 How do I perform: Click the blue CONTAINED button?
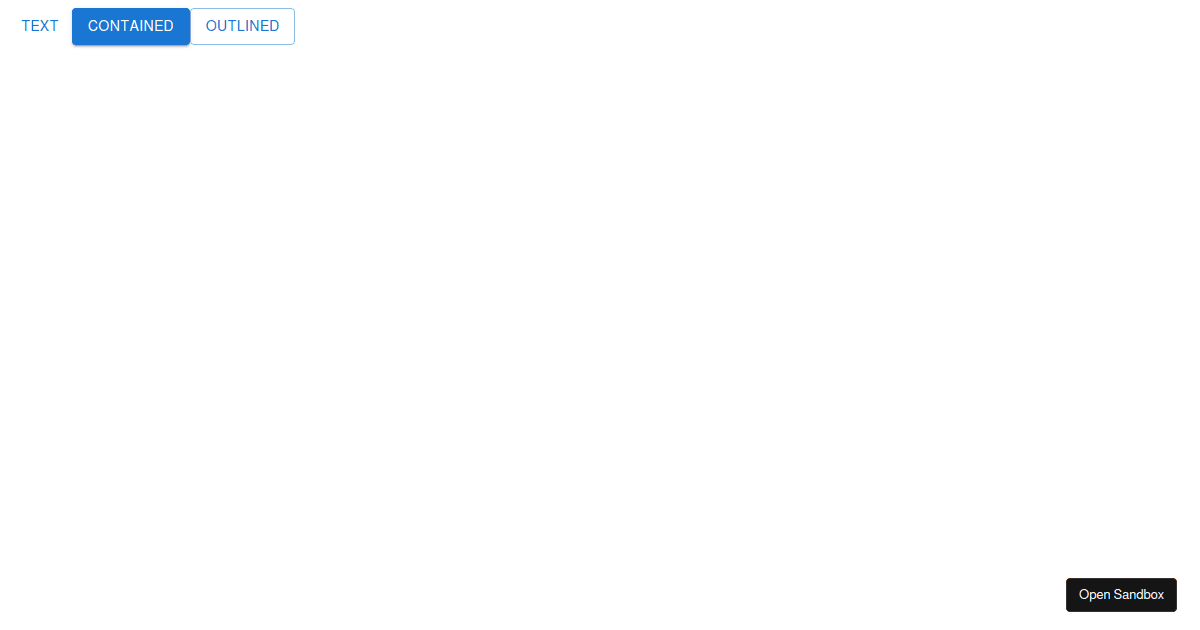coord(131,26)
